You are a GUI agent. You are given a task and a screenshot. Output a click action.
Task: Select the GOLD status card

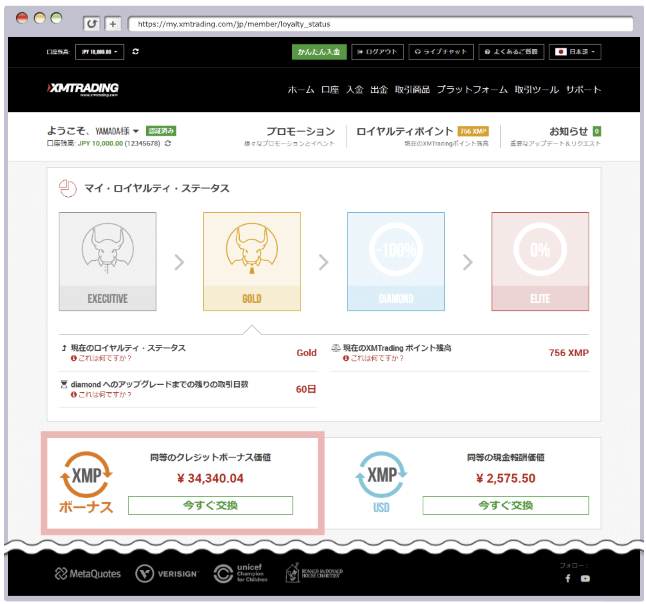tap(252, 261)
